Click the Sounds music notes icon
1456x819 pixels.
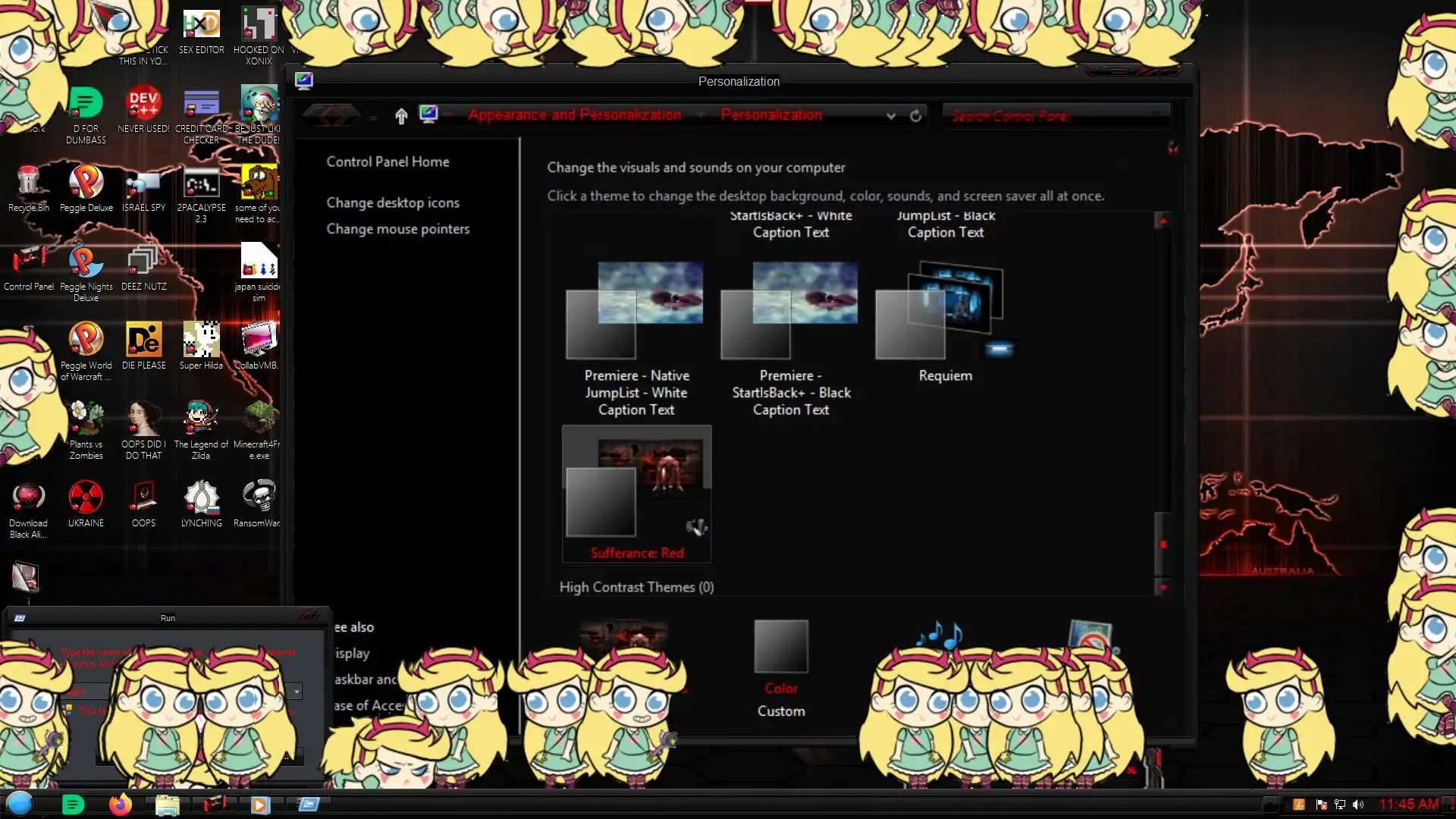939,635
